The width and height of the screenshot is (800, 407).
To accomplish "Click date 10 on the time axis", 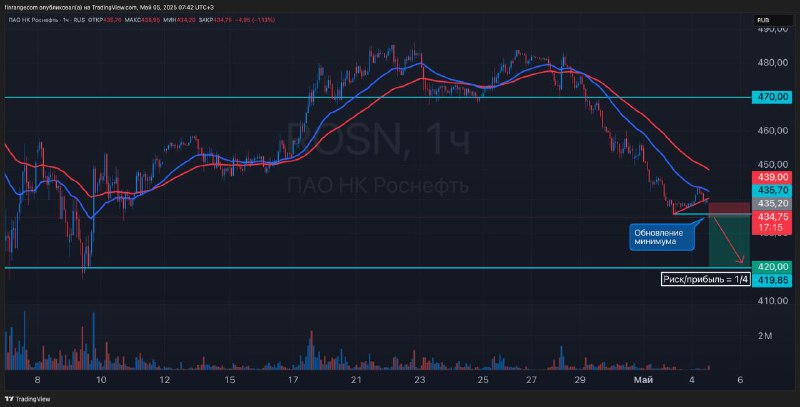I will pos(101,380).
